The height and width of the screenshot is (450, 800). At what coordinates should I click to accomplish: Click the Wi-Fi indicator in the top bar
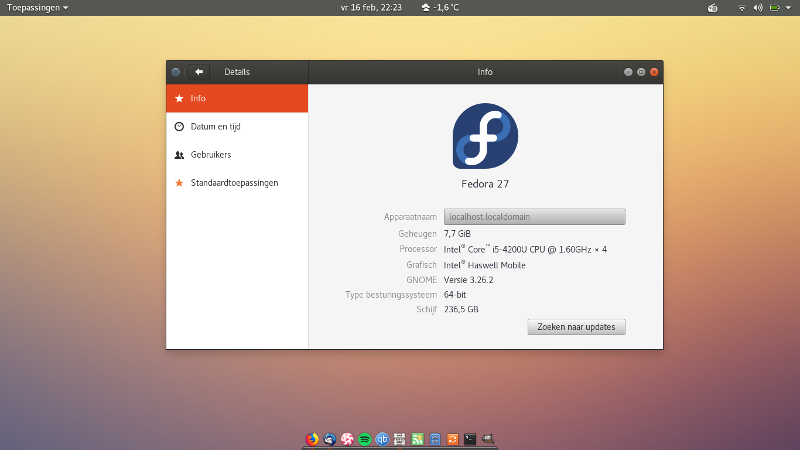(742, 8)
